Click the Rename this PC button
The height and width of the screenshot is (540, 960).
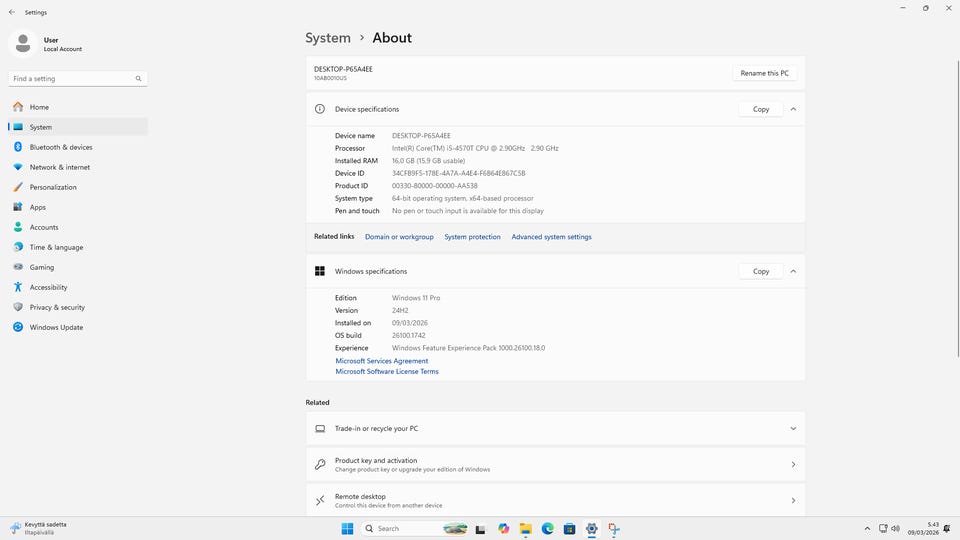tap(765, 73)
